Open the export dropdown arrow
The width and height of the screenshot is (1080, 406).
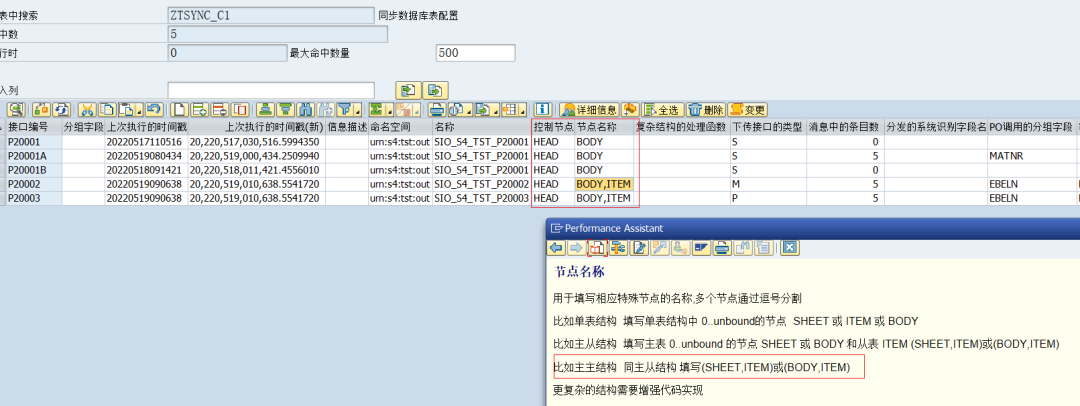pyautogui.click(x=495, y=110)
